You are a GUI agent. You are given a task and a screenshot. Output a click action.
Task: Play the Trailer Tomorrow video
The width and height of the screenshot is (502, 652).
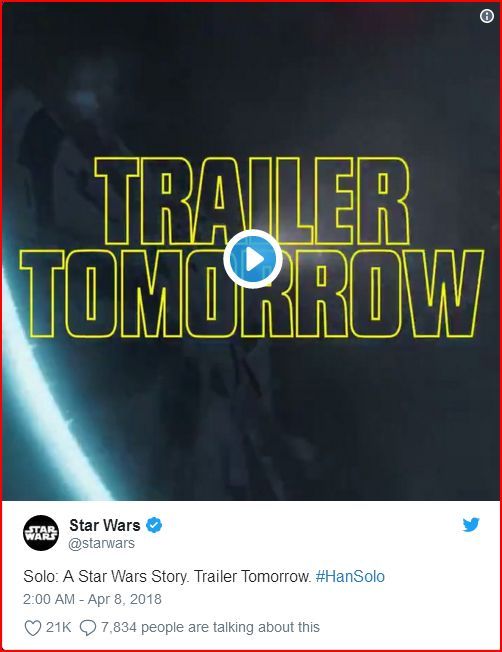coord(253,259)
